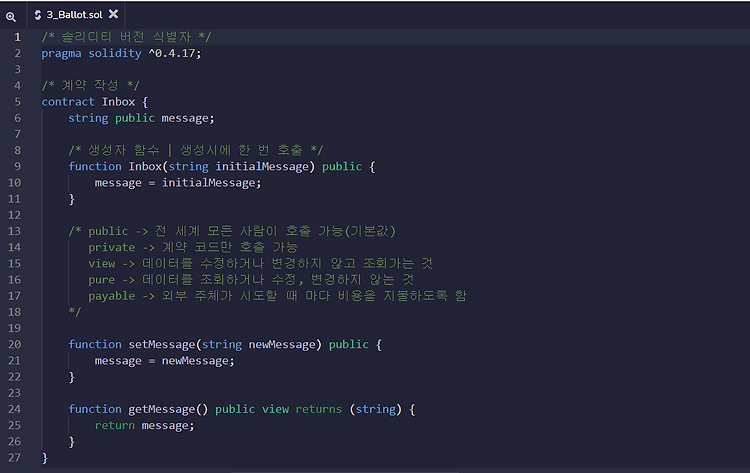Click 'private' in the comment on line 14
Image resolution: width=750 pixels, height=473 pixels.
pos(111,247)
